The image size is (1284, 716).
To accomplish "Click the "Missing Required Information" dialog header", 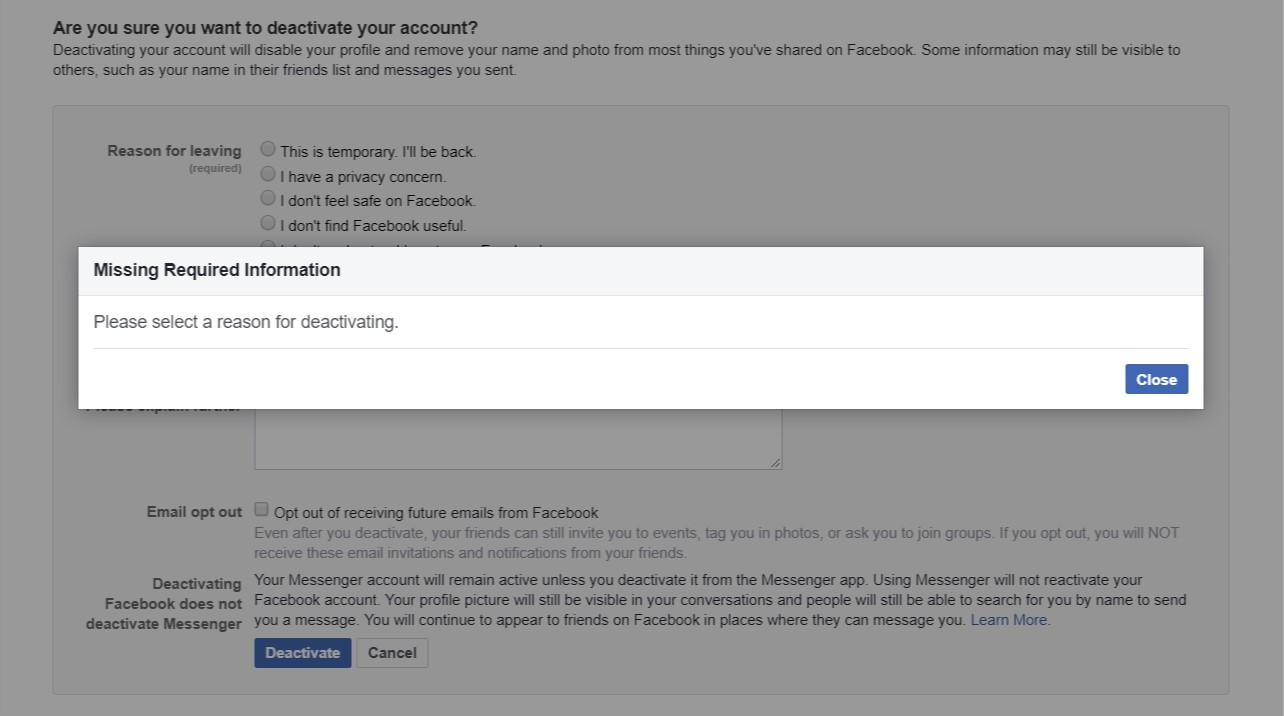I will point(216,269).
